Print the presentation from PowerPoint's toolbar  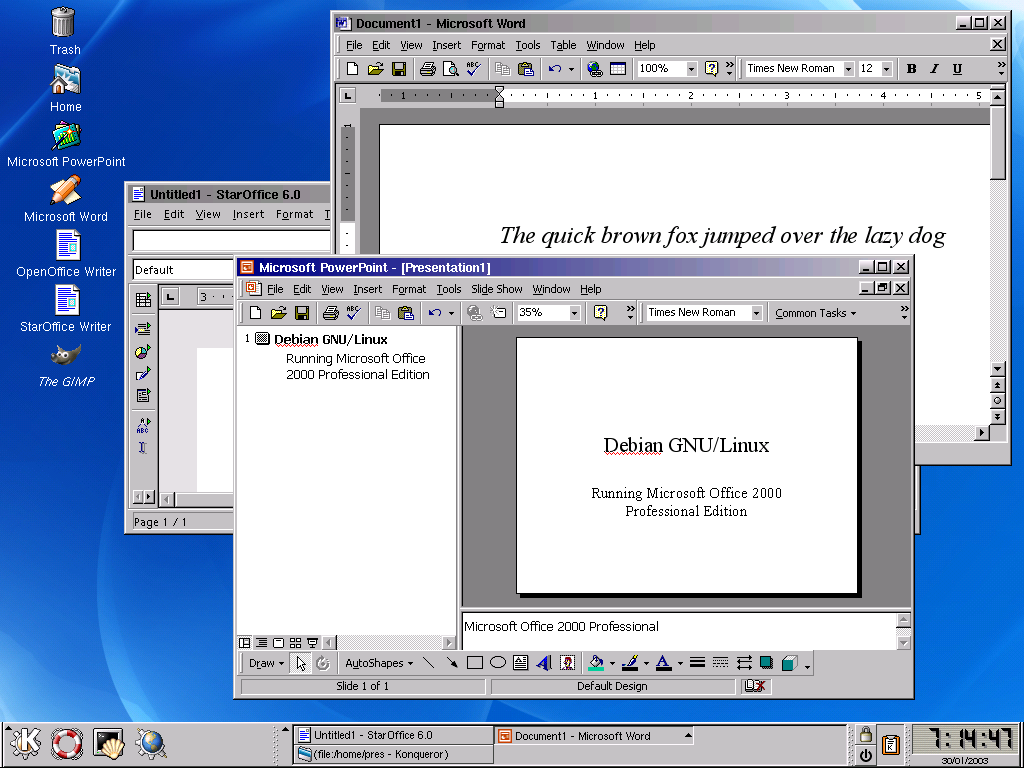(330, 313)
